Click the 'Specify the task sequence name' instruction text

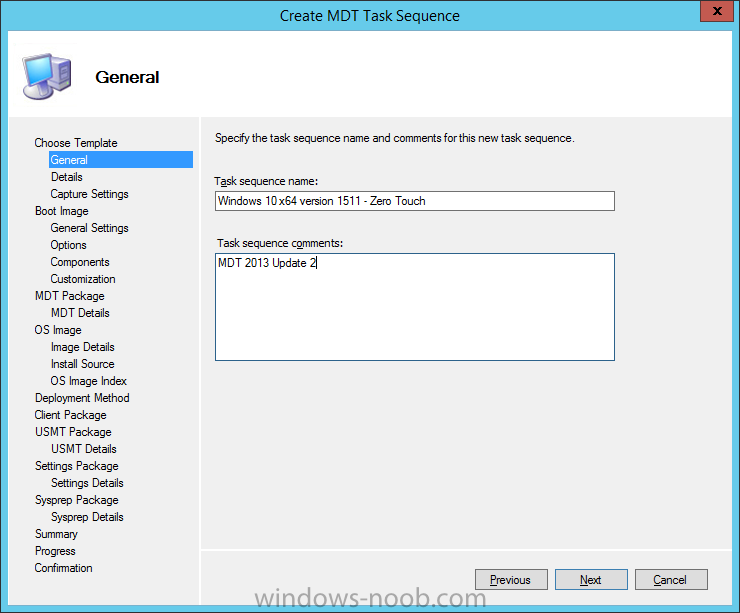[x=395, y=138]
